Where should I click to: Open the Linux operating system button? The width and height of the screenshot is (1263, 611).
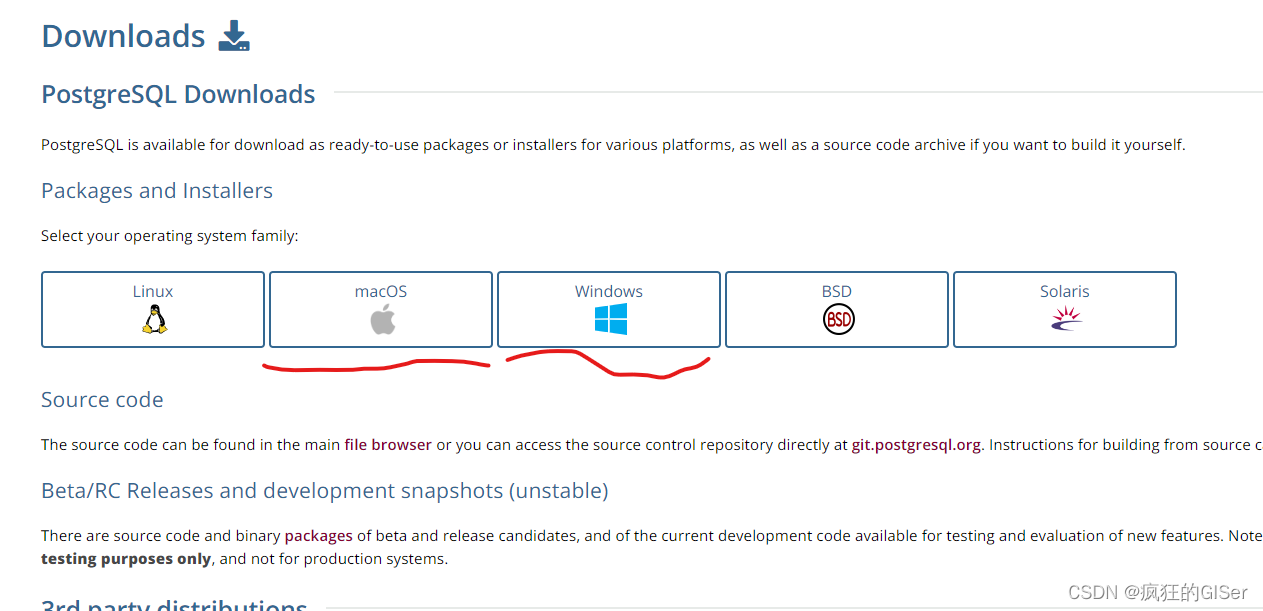tap(153, 309)
